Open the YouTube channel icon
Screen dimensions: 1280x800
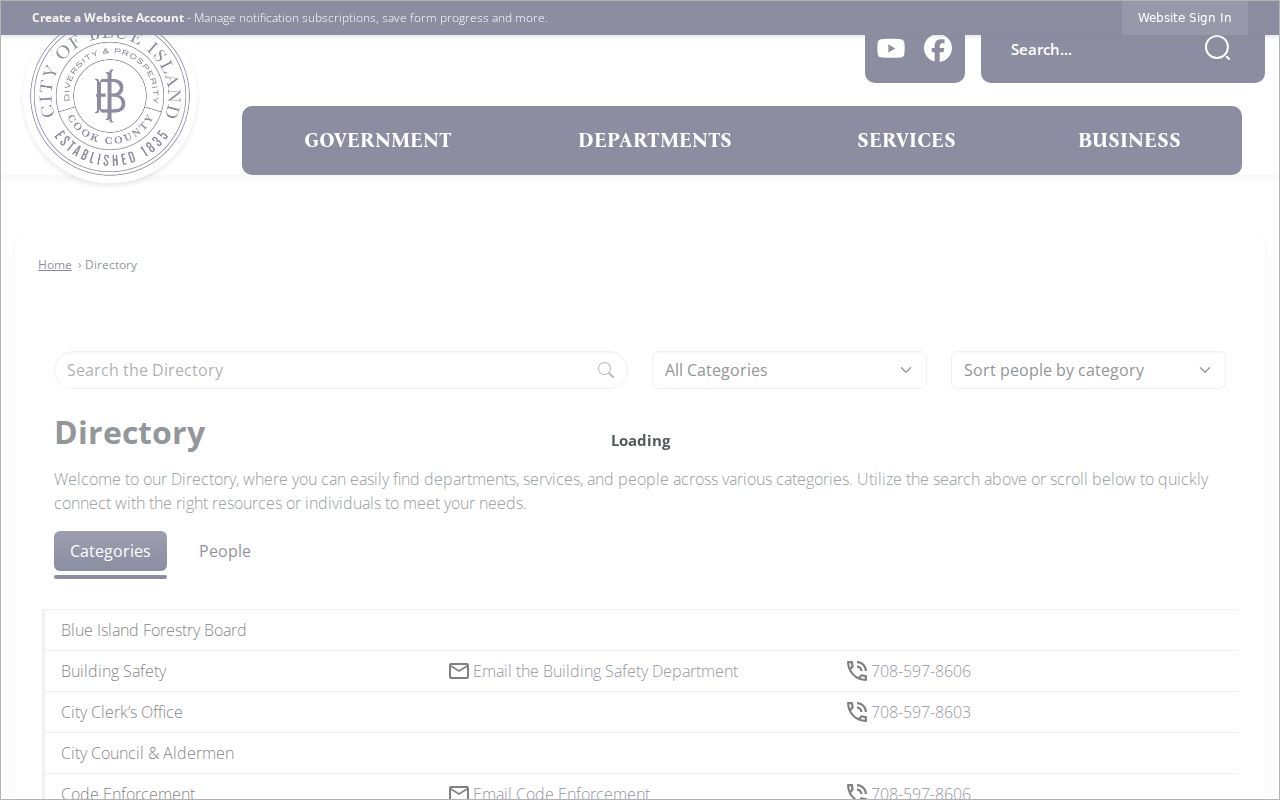click(x=890, y=48)
